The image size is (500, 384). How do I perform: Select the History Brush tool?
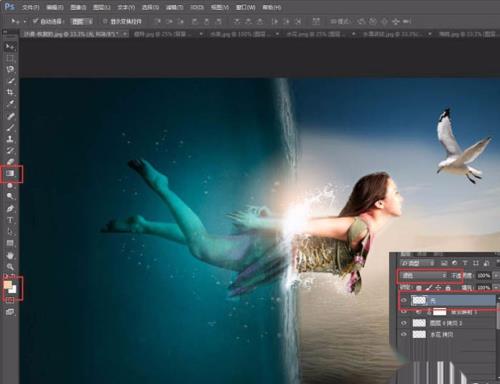(10, 150)
